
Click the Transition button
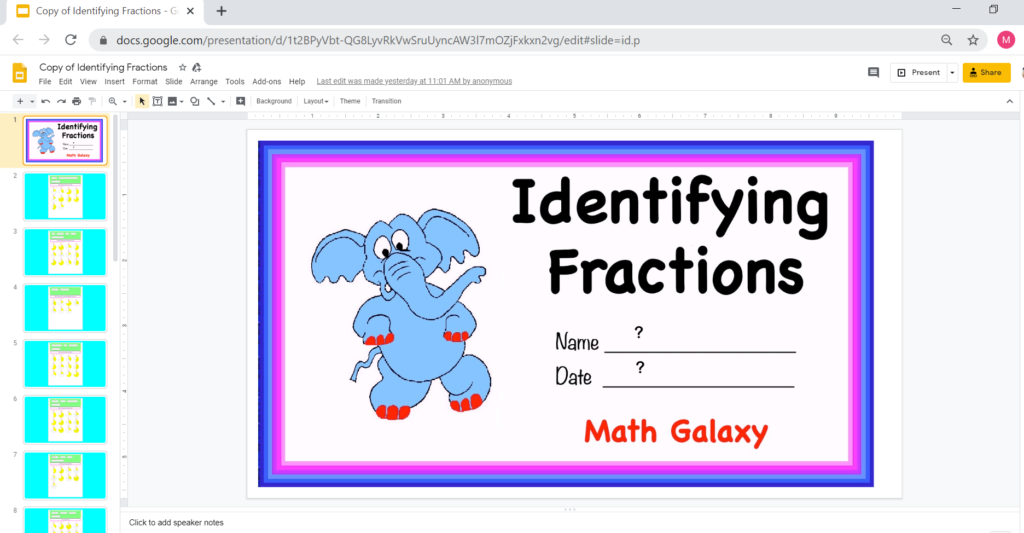click(x=387, y=101)
